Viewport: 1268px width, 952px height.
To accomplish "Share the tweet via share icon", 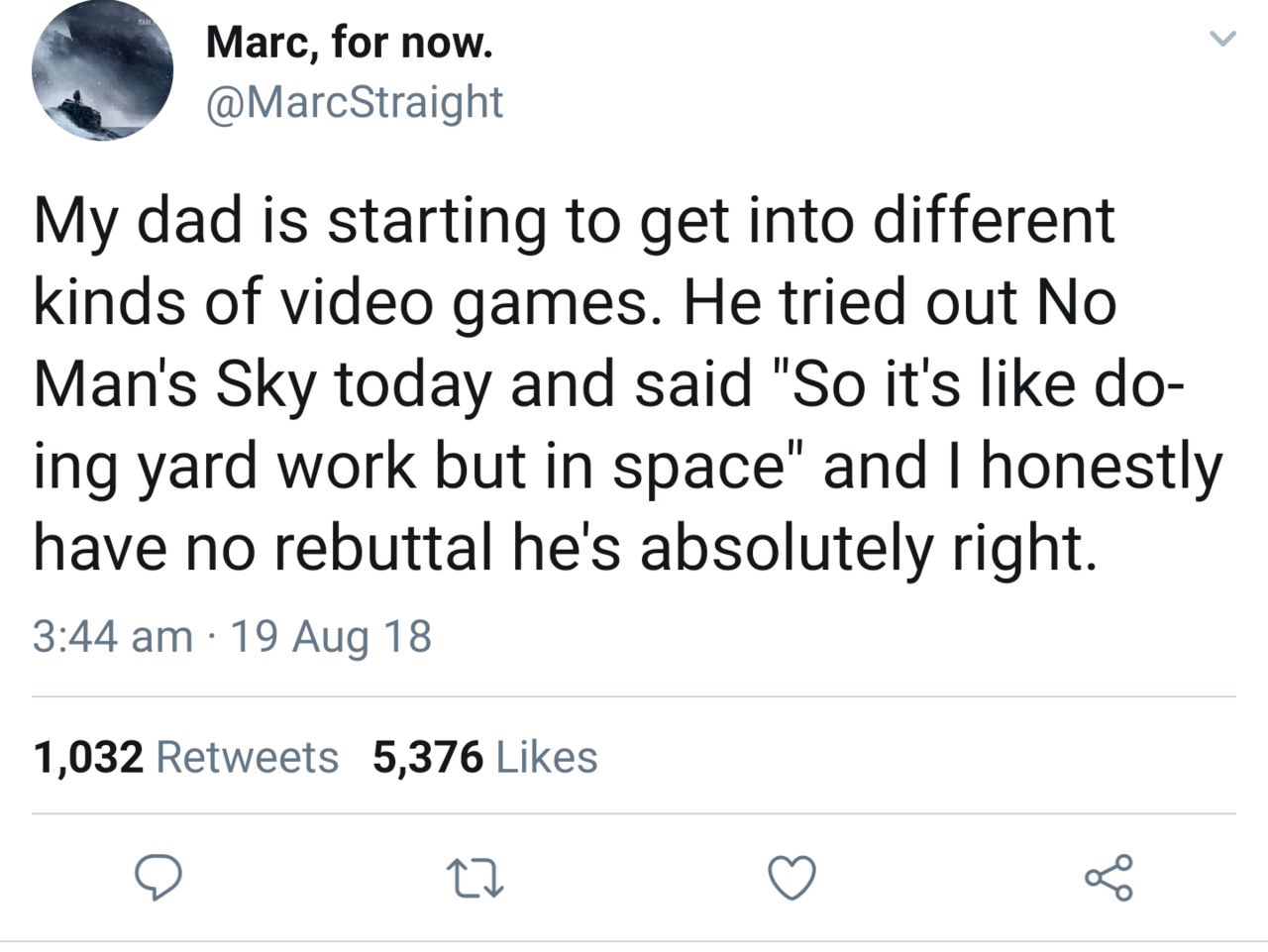I will (x=1109, y=878).
